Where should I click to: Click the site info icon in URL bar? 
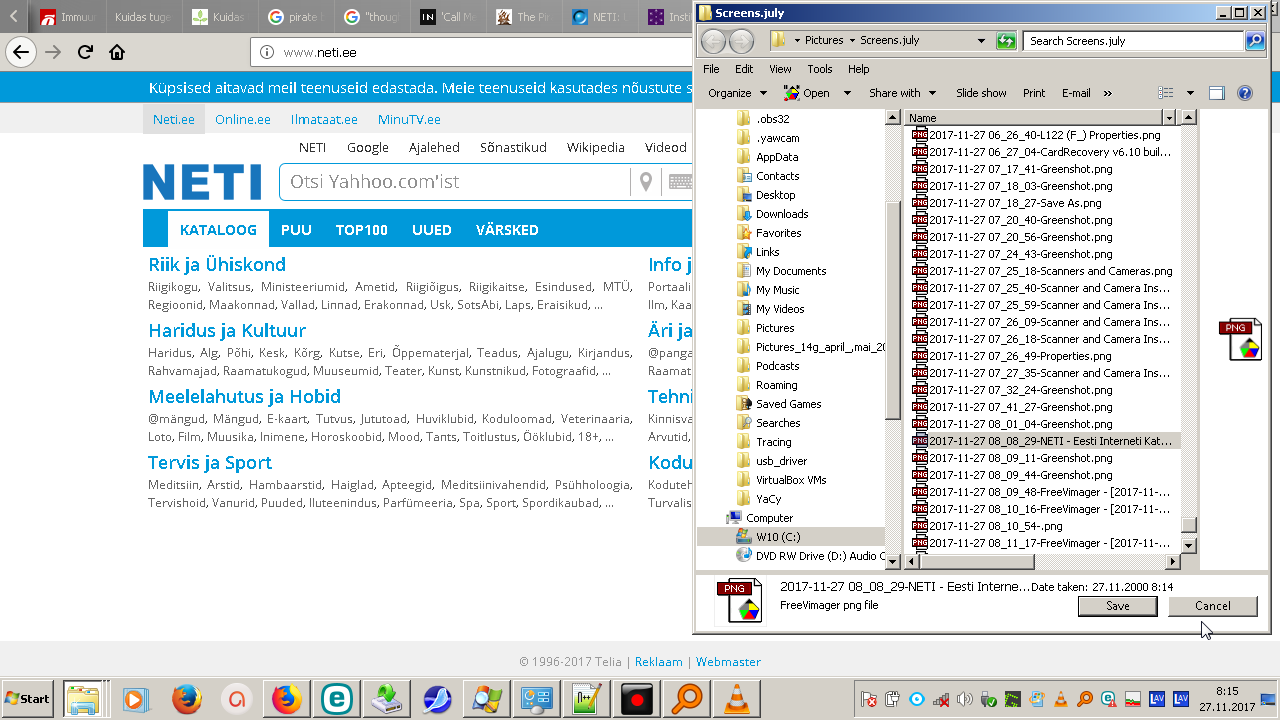pyautogui.click(x=267, y=53)
